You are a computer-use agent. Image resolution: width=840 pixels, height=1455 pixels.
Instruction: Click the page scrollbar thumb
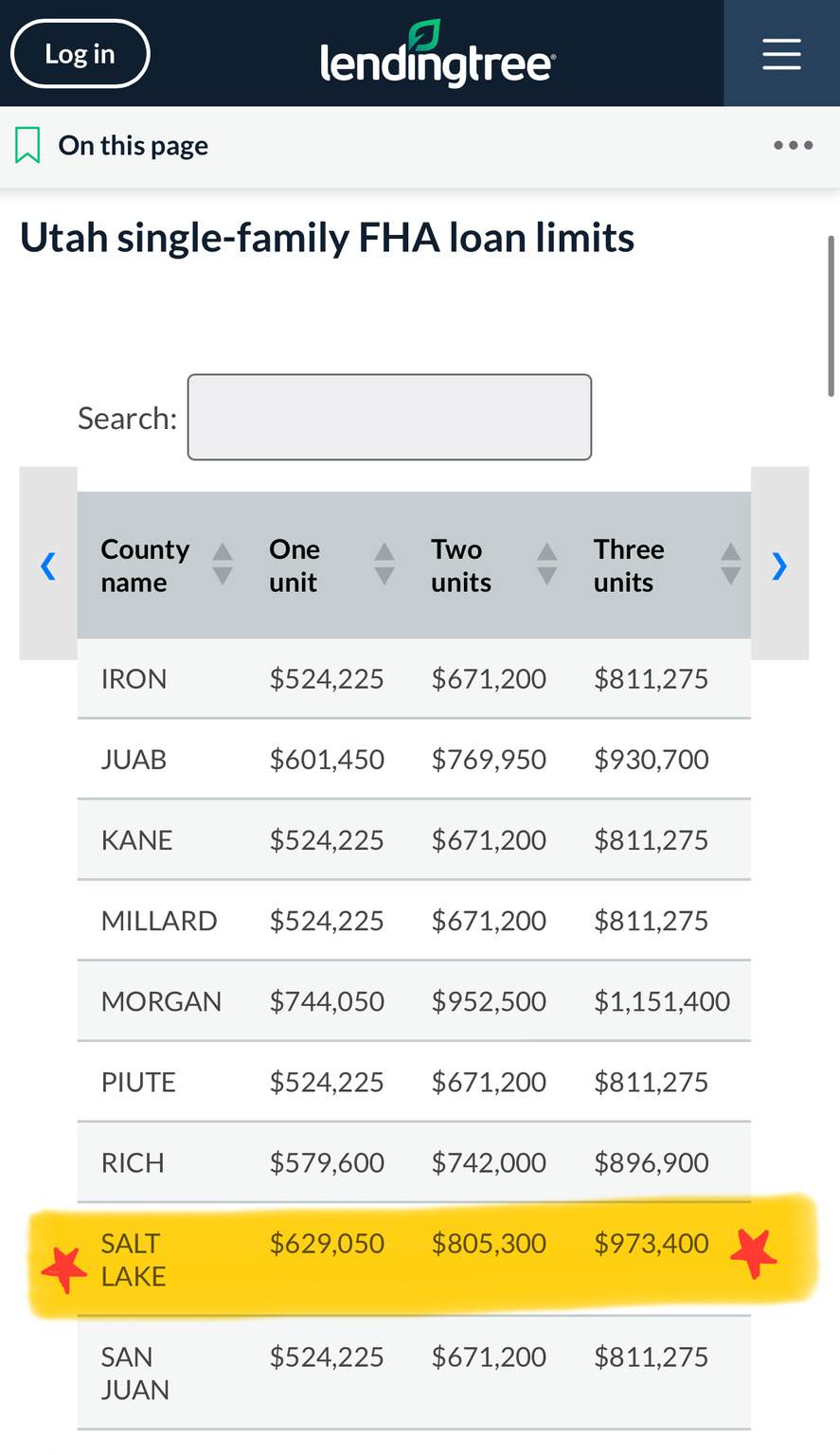point(831,315)
